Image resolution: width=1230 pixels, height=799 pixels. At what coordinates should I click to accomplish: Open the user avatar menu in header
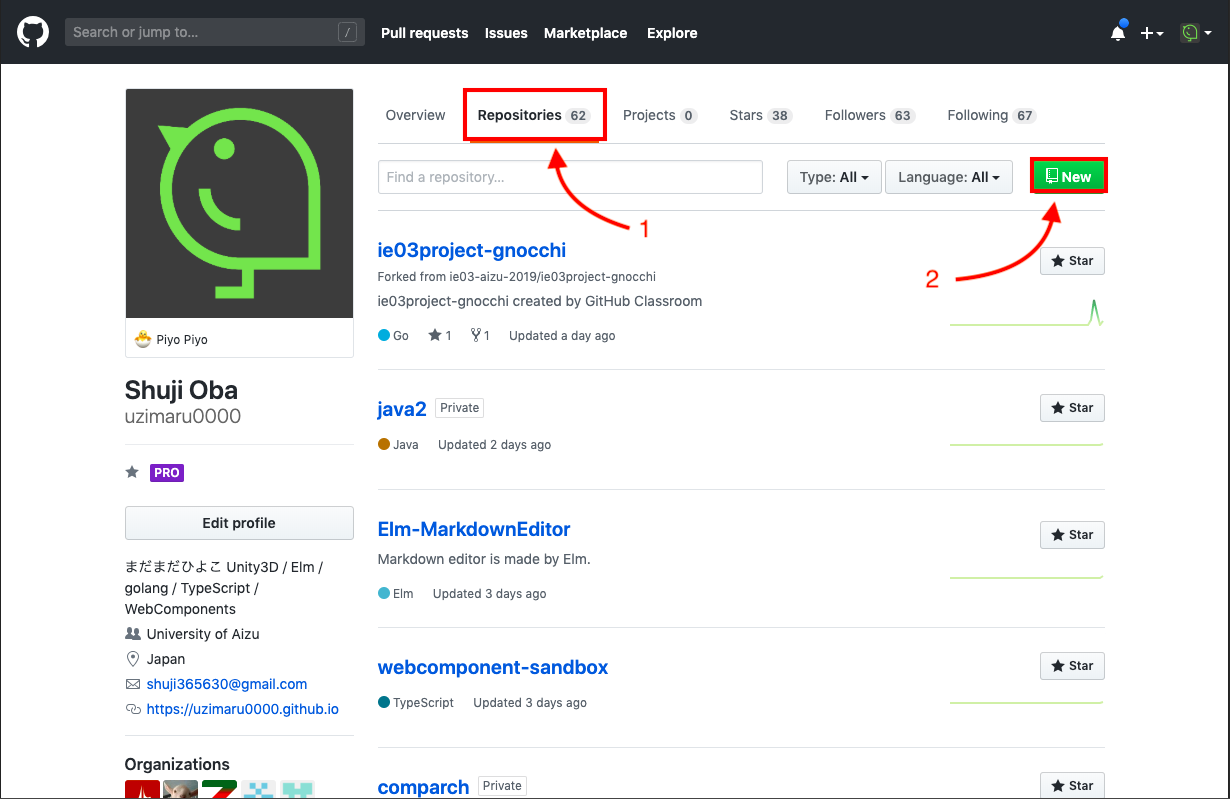coord(1195,33)
